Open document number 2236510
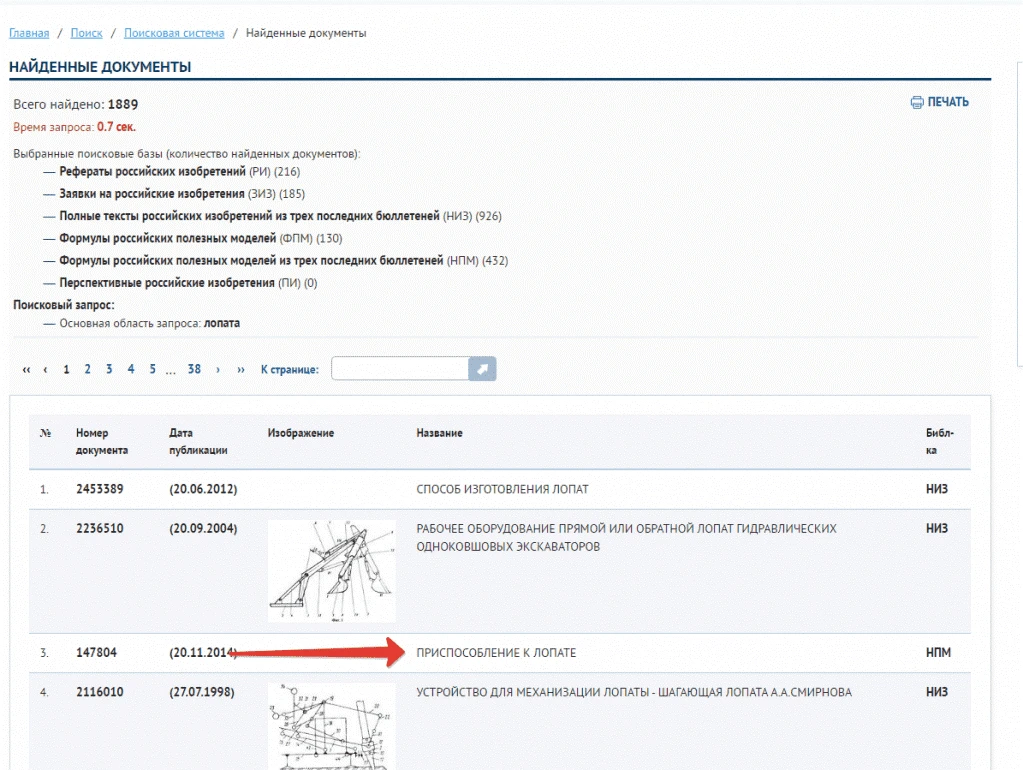The width and height of the screenshot is (1023, 770). click(100, 529)
